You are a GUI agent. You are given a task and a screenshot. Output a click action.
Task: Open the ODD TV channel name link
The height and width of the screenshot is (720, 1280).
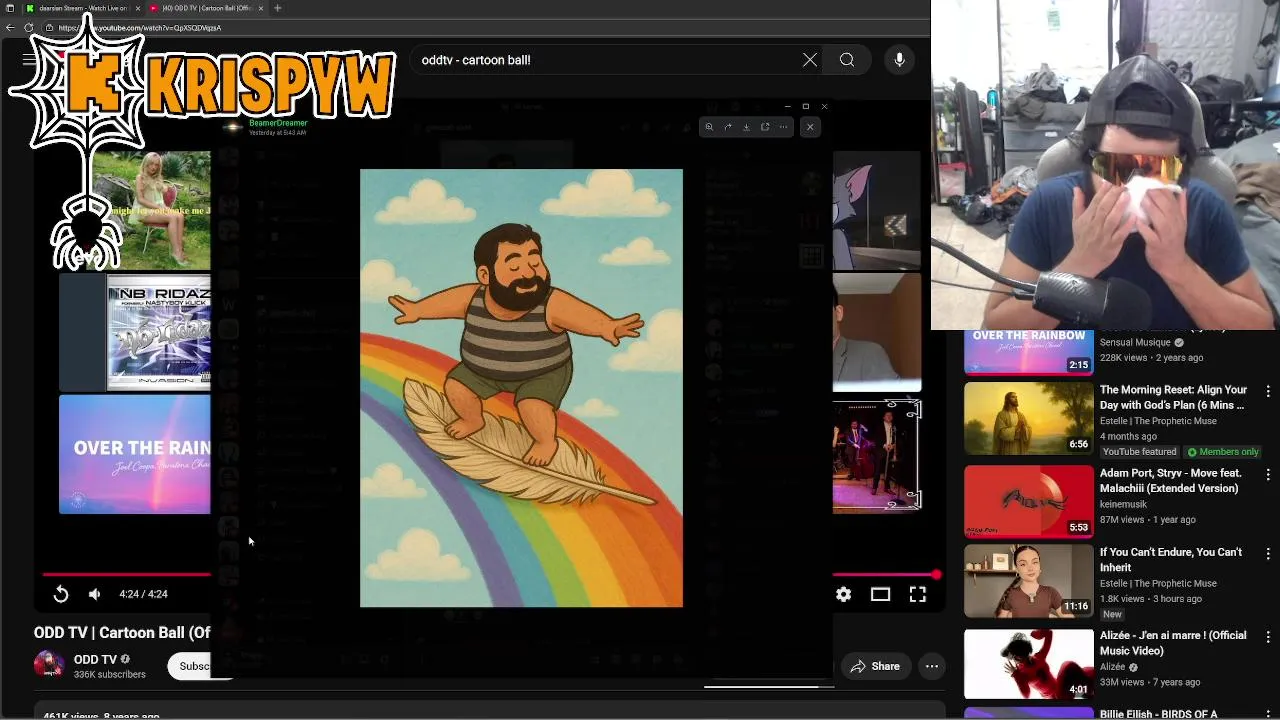click(x=95, y=660)
